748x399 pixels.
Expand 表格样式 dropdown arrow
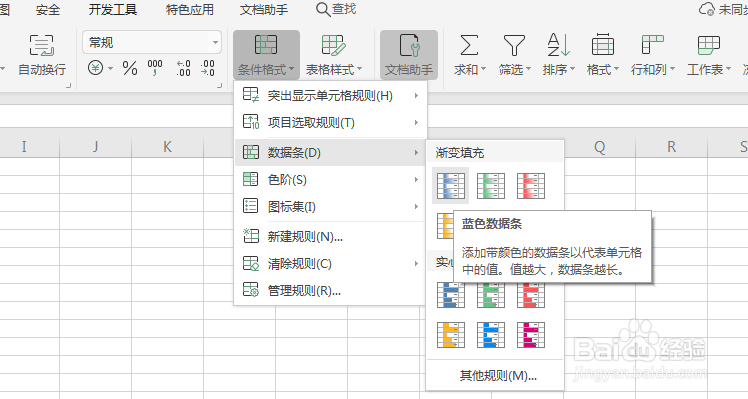[x=359, y=70]
